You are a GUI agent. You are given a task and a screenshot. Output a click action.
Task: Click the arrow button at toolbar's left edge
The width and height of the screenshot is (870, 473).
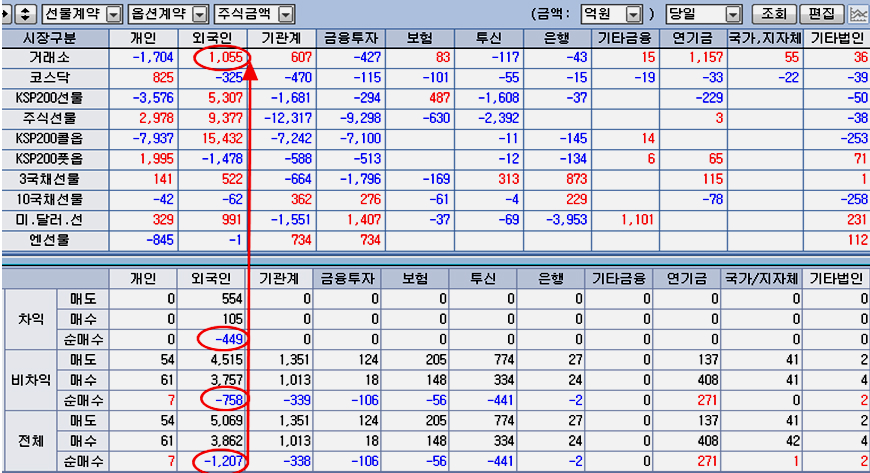point(7,14)
